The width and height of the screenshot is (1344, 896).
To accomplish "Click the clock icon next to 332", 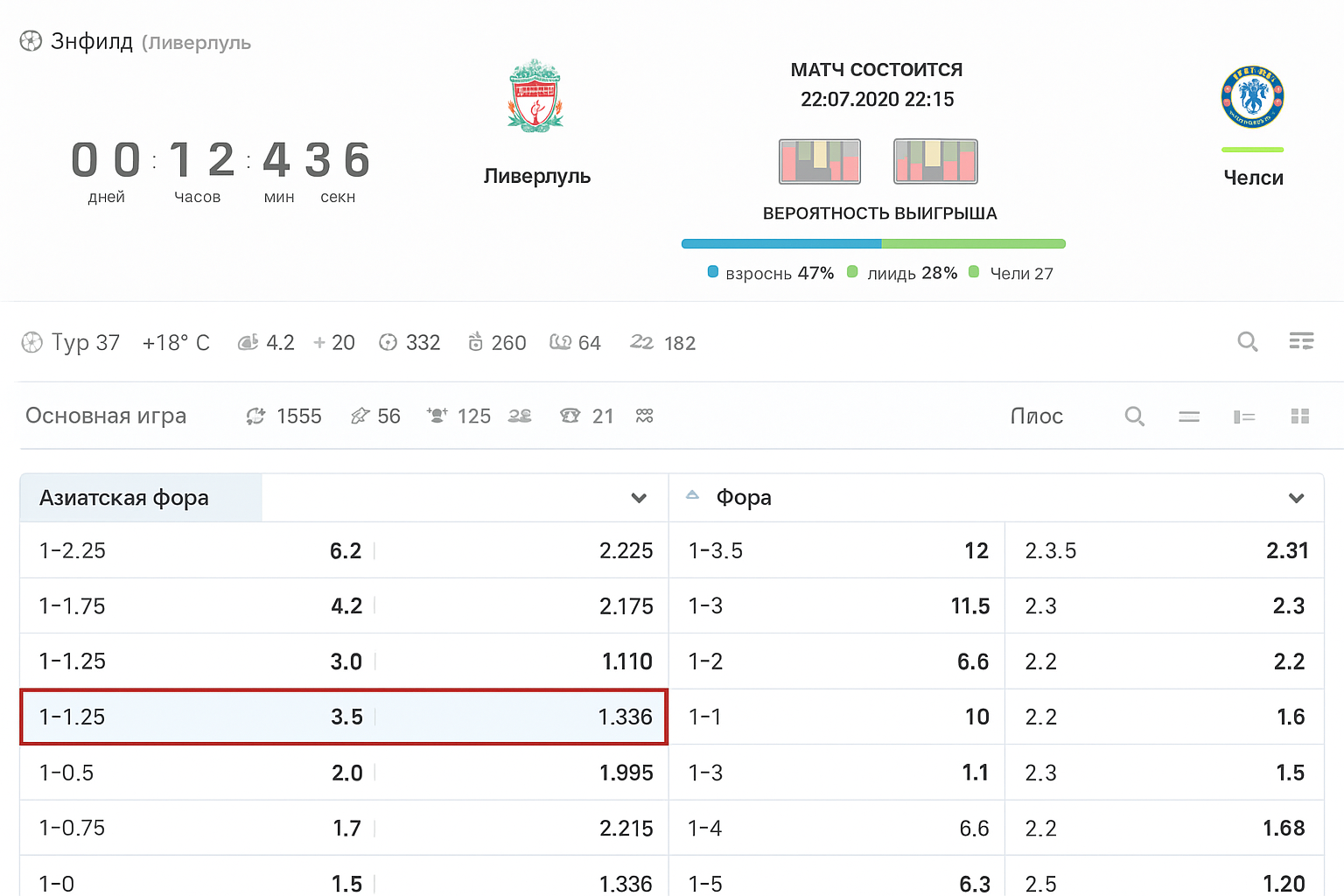I will click(x=388, y=343).
